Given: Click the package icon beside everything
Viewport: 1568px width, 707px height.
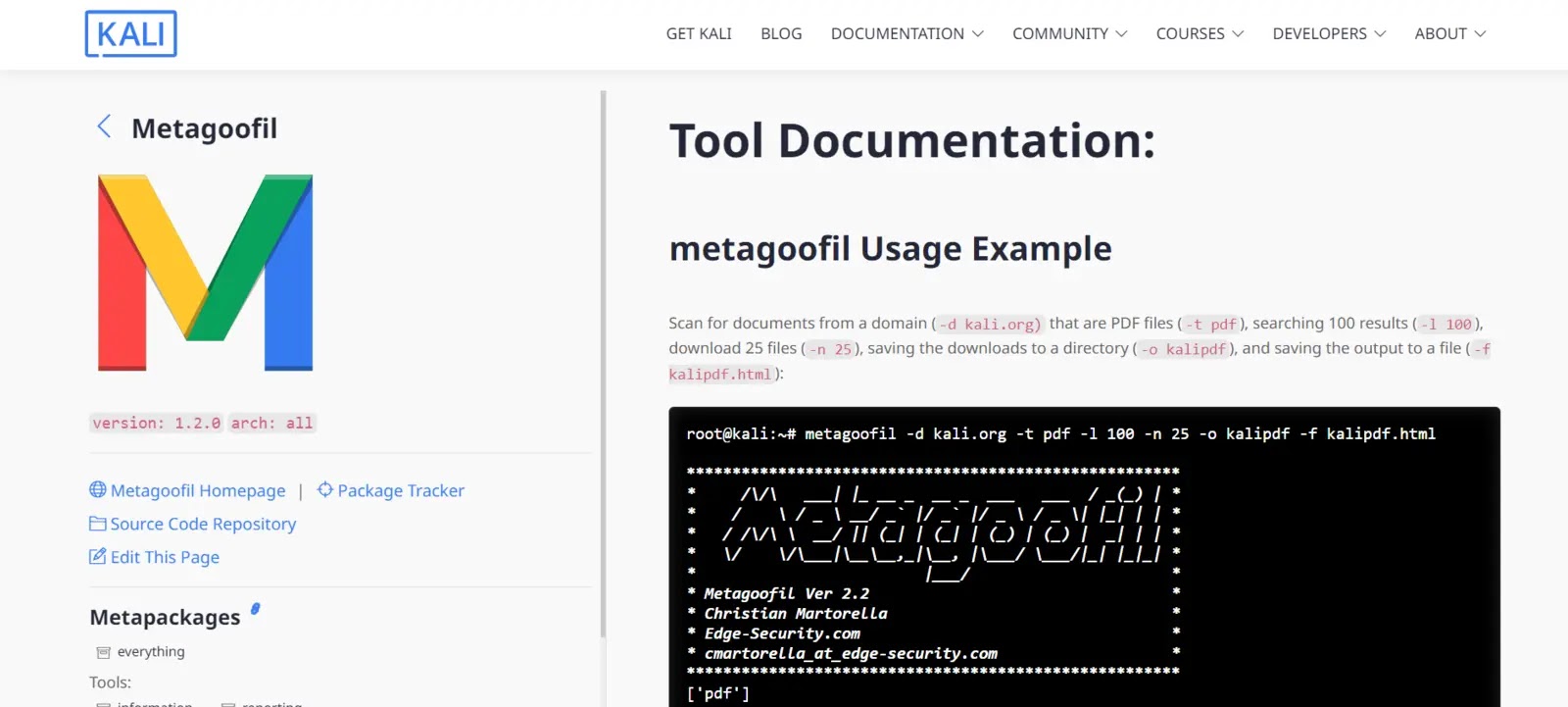Looking at the screenshot, I should pyautogui.click(x=103, y=652).
